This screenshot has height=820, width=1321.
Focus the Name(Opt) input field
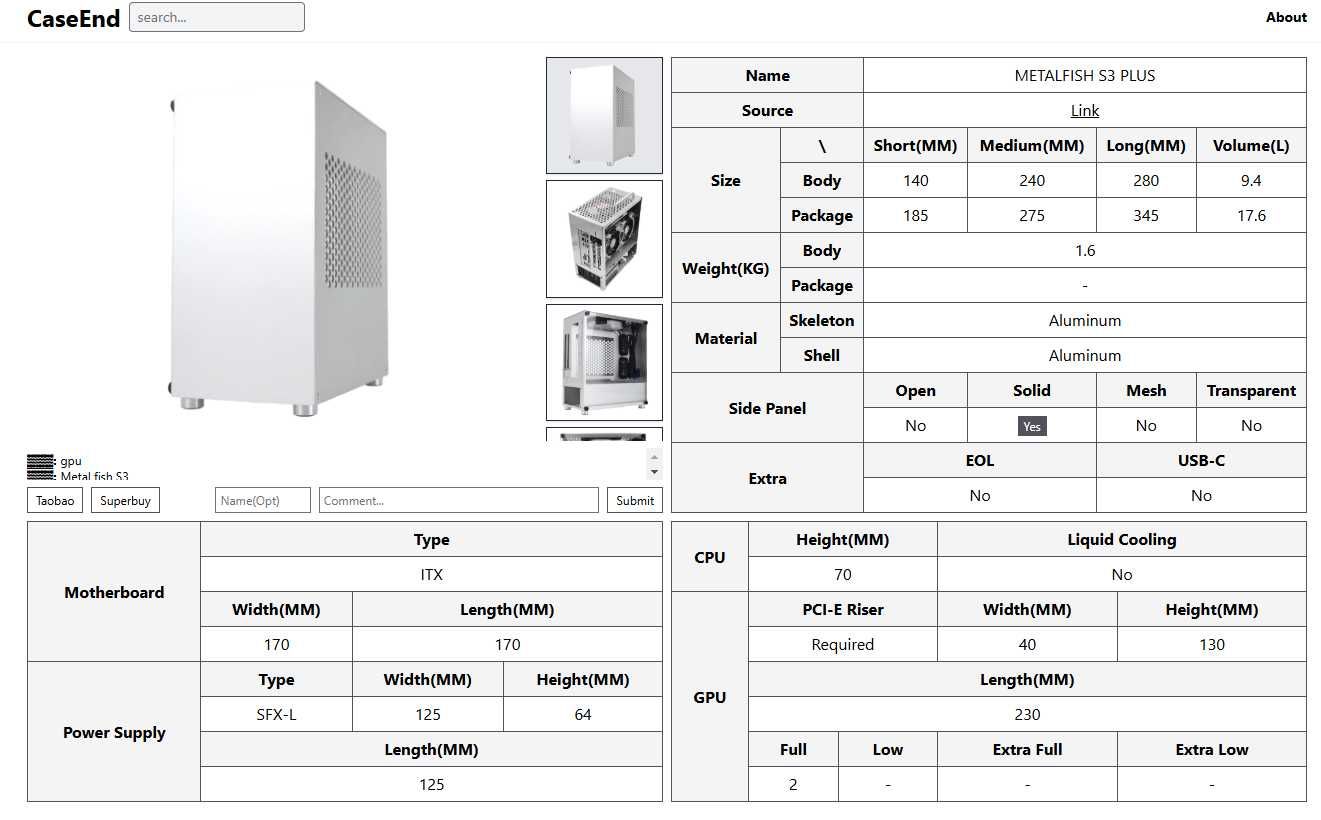coord(263,500)
